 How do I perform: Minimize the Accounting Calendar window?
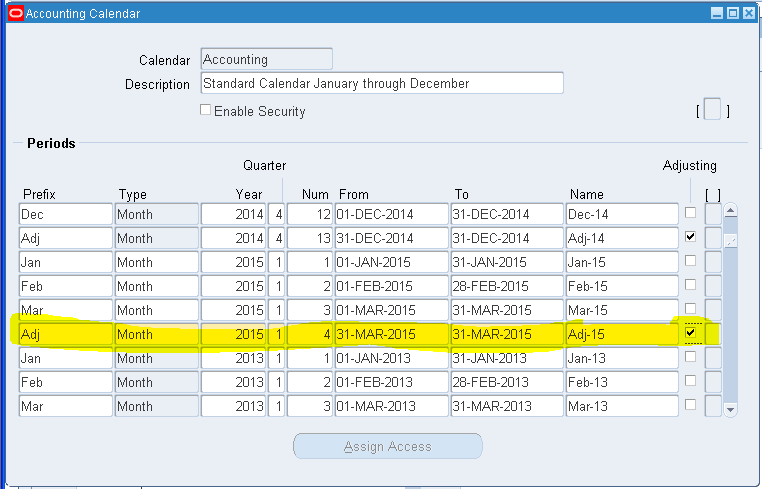(x=717, y=14)
